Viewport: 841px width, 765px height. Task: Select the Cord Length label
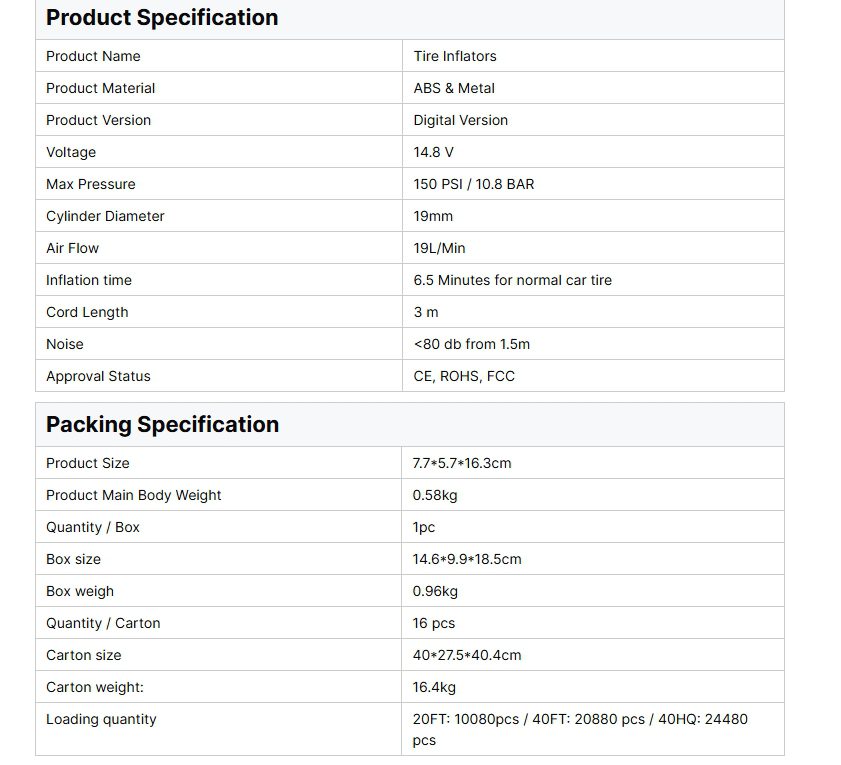tap(87, 312)
